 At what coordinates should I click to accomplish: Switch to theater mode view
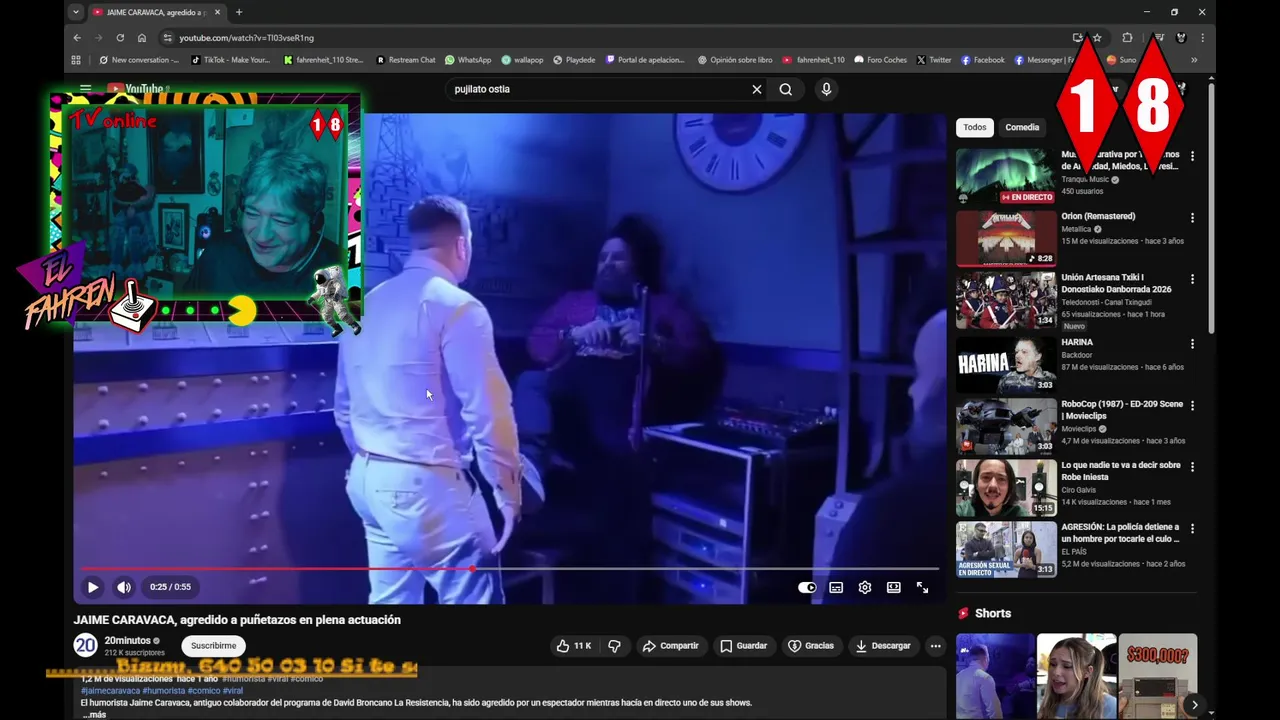pos(894,588)
